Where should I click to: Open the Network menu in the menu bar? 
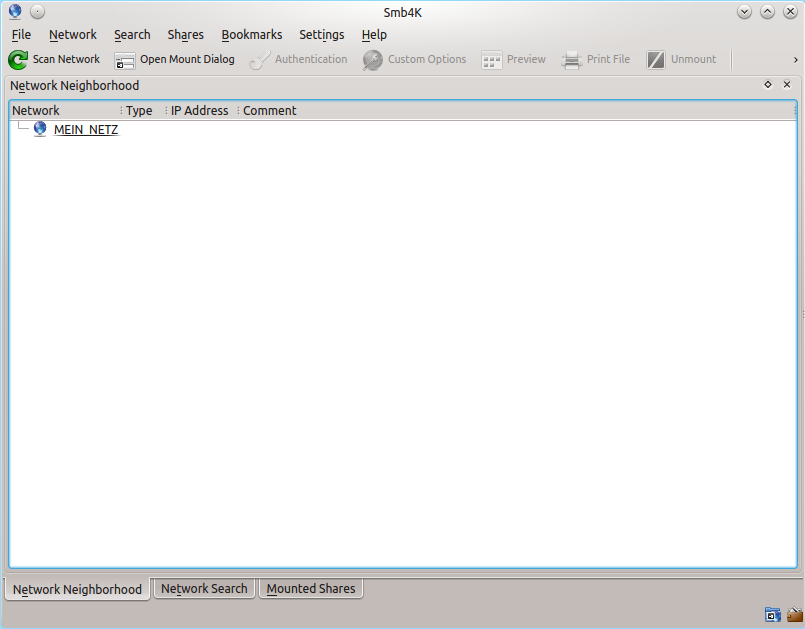click(x=73, y=35)
